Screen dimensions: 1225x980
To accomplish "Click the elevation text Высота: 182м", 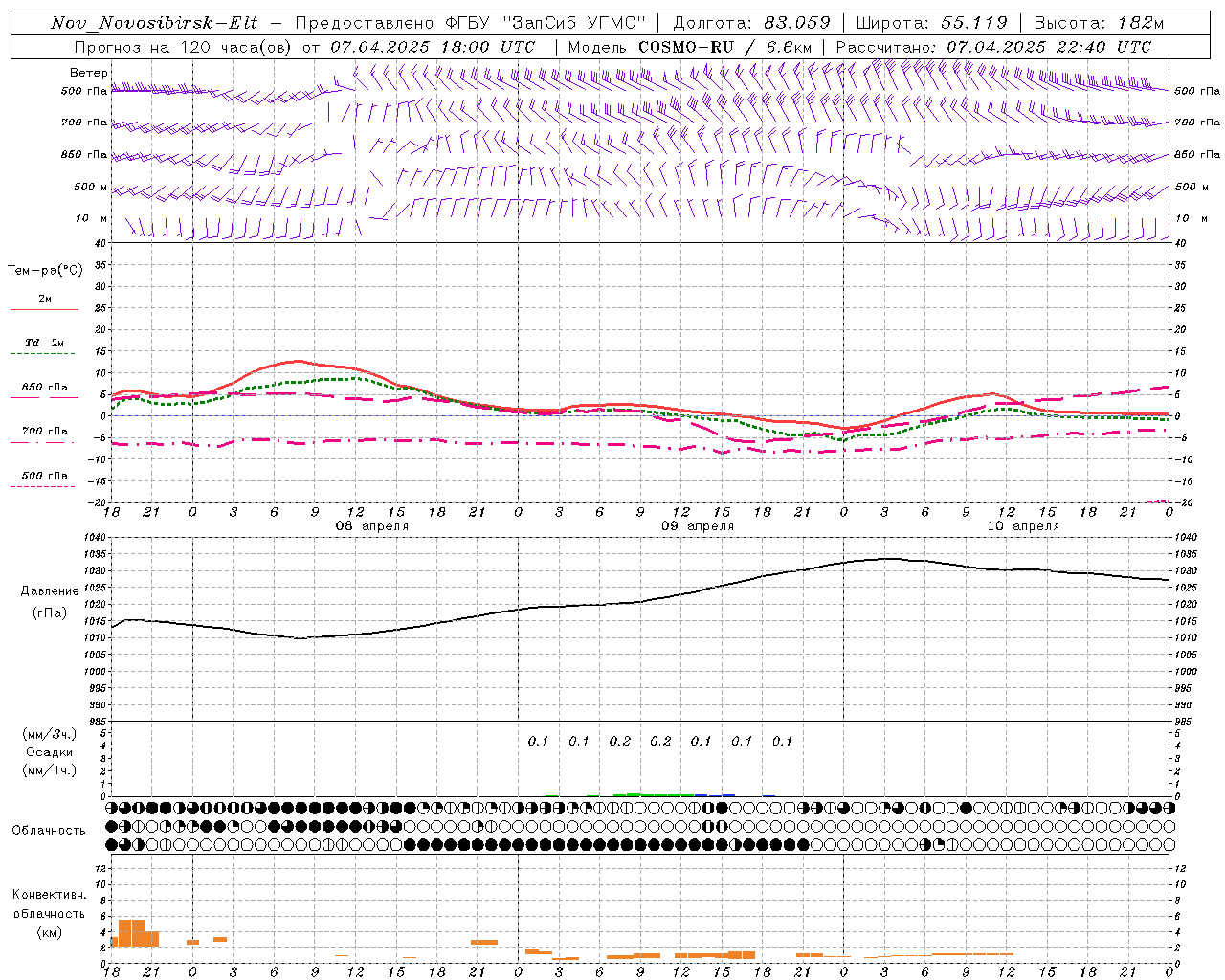I will (1099, 23).
